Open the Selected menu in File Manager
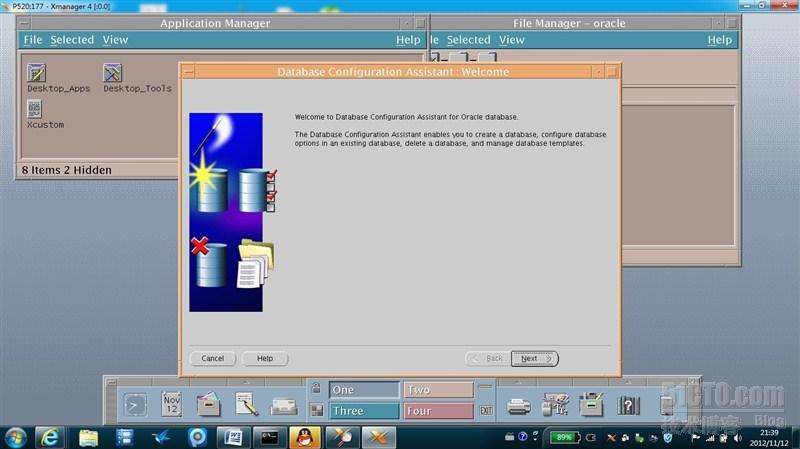This screenshot has height=449, width=800. tap(468, 40)
